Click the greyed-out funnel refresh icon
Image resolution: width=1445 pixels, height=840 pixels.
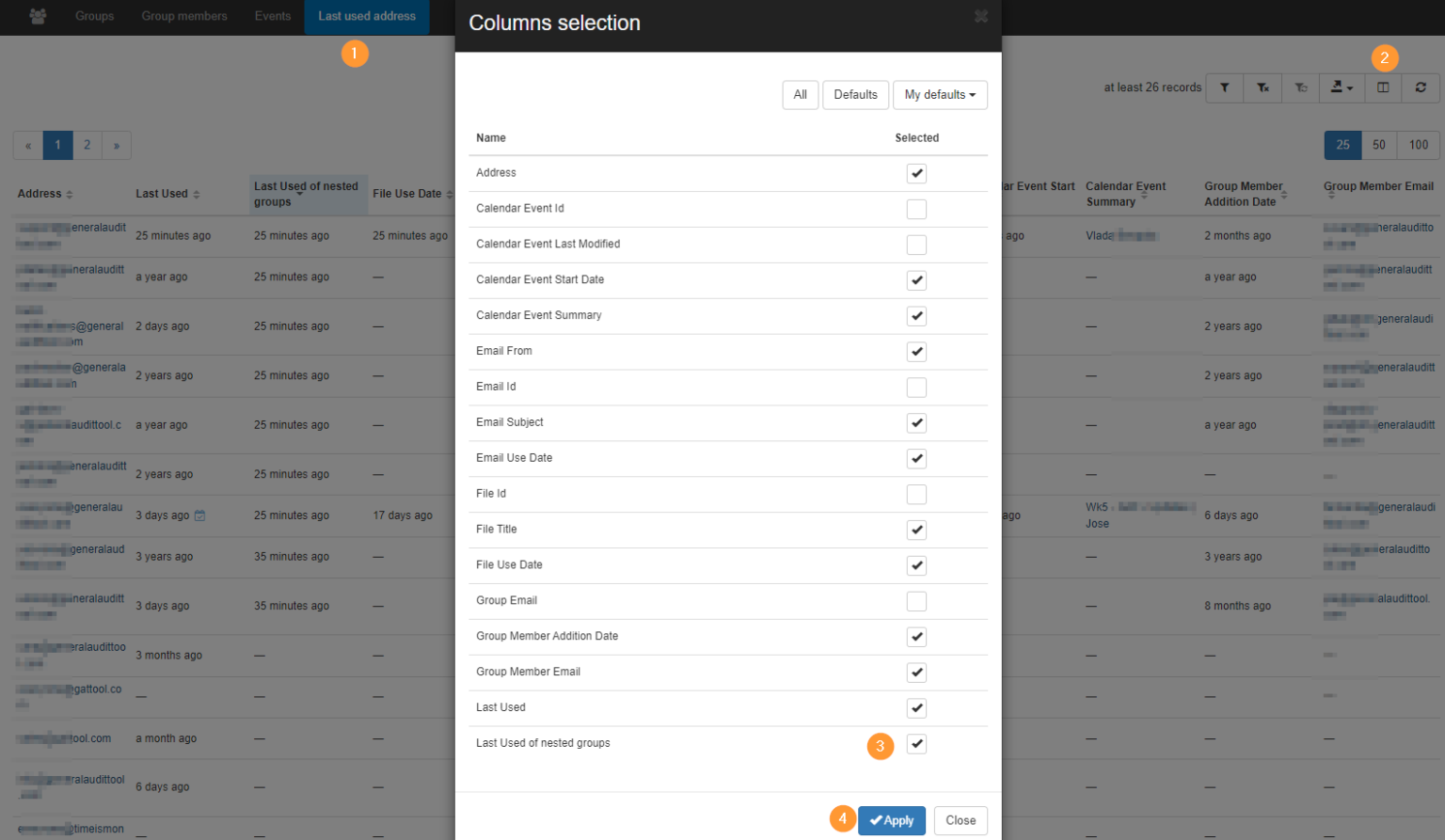click(x=1301, y=87)
